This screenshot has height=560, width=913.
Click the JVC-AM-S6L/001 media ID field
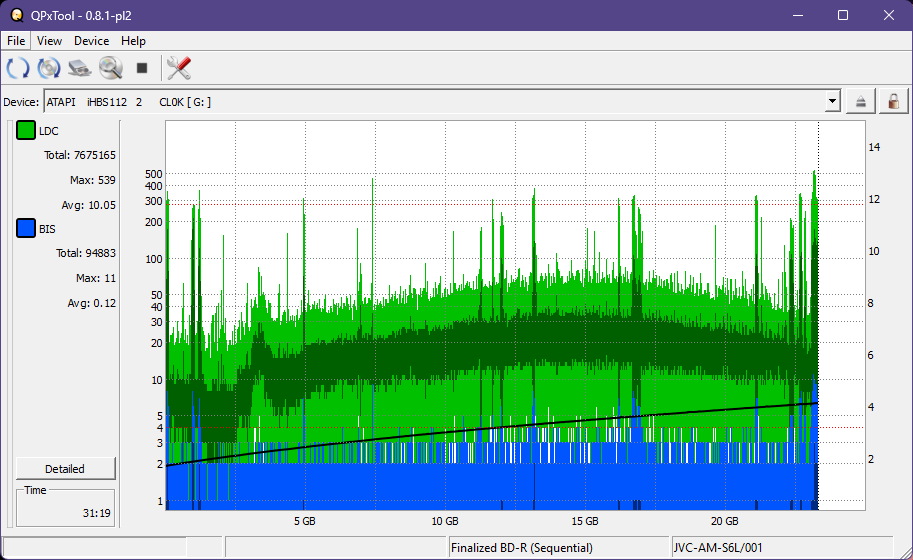pyautogui.click(x=782, y=548)
